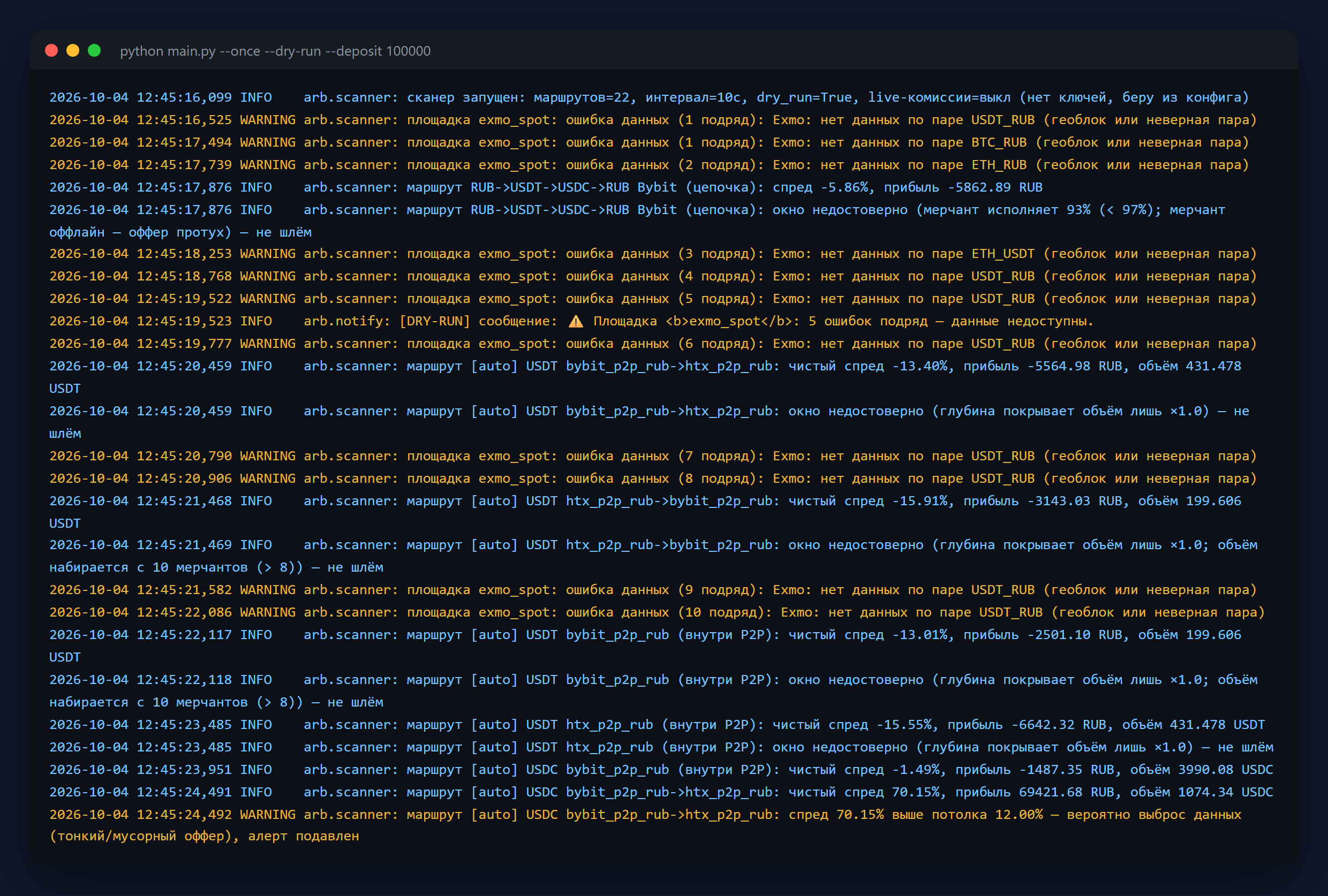Click the red close window dot
Image resolution: width=1328 pixels, height=896 pixels.
(x=51, y=50)
